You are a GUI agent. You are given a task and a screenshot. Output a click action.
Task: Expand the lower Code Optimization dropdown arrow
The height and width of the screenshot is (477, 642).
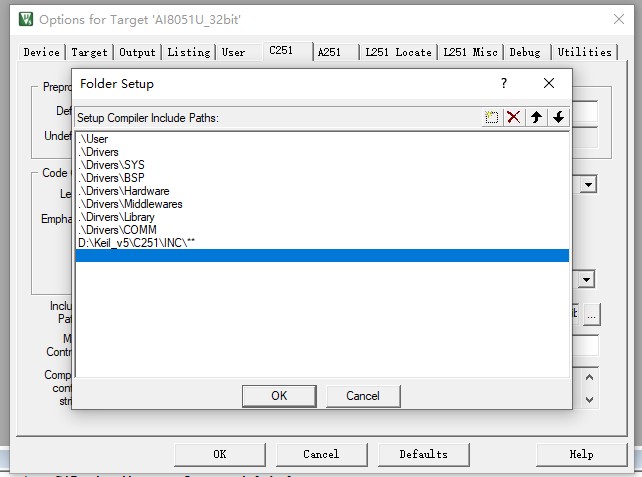point(586,280)
